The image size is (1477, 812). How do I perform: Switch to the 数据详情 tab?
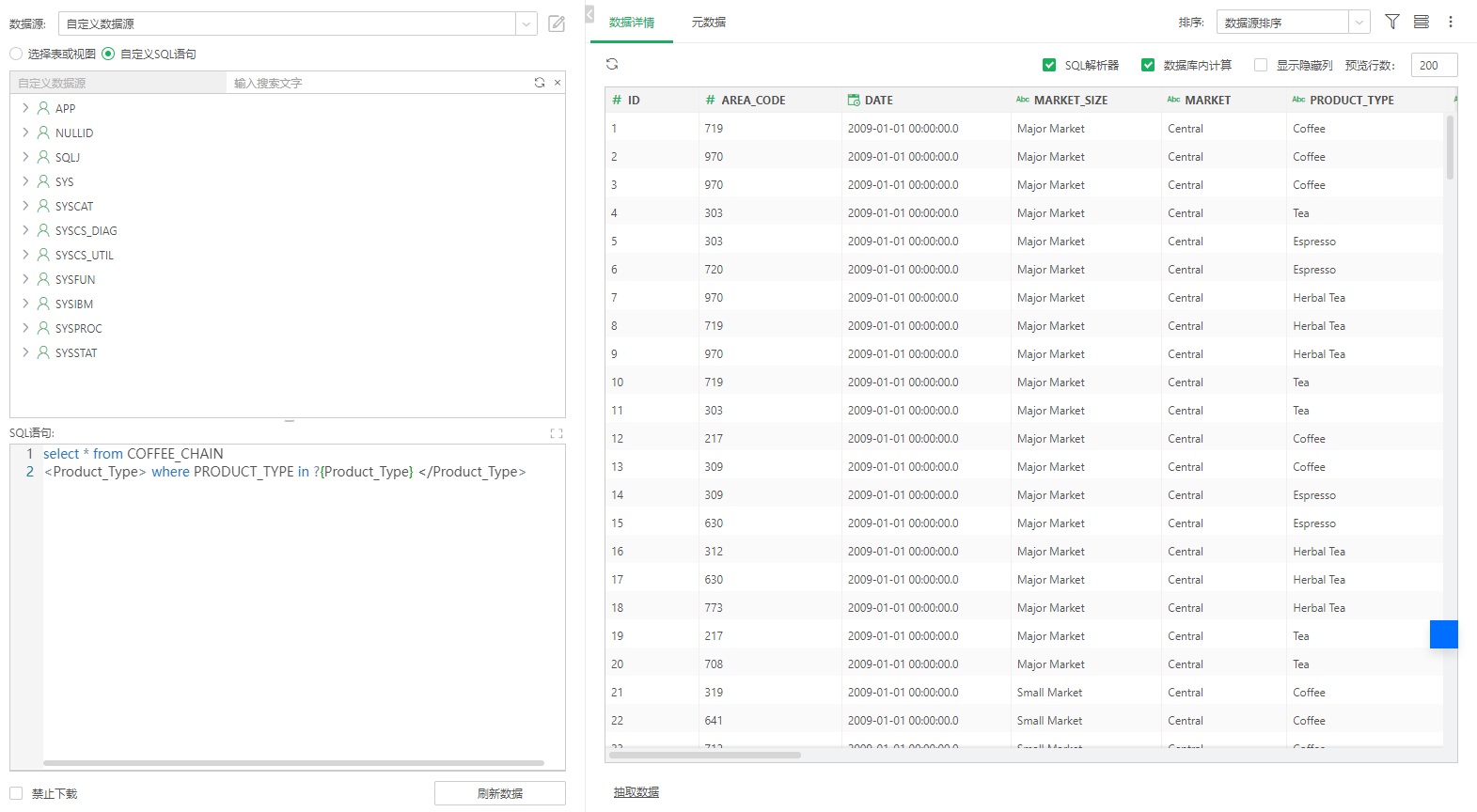pos(631,22)
